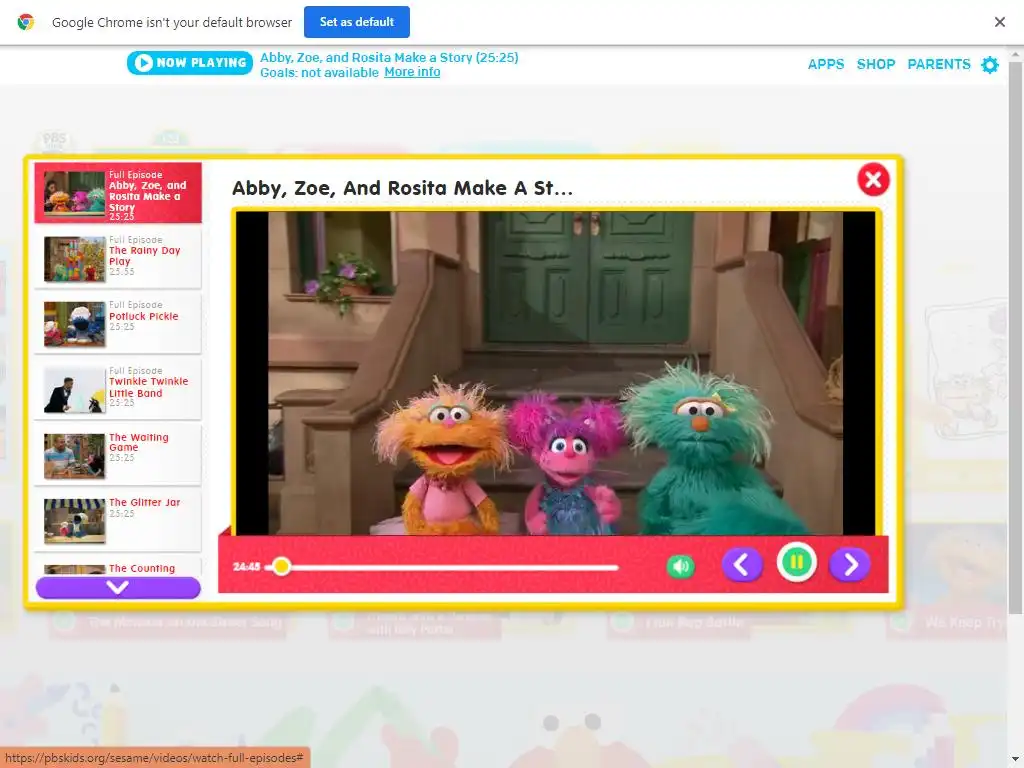Select The Glitter Jar thumbnail
This screenshot has width=1024, height=768.
click(74, 520)
